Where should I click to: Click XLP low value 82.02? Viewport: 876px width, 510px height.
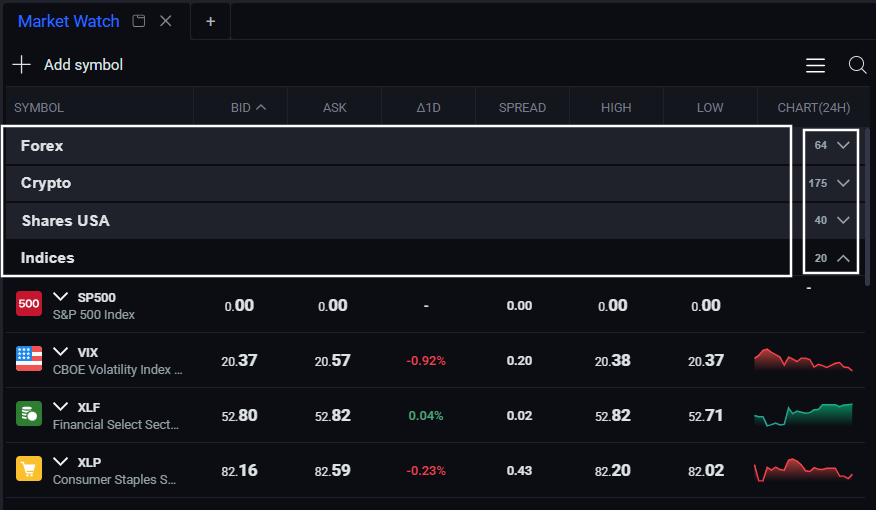[x=706, y=470]
